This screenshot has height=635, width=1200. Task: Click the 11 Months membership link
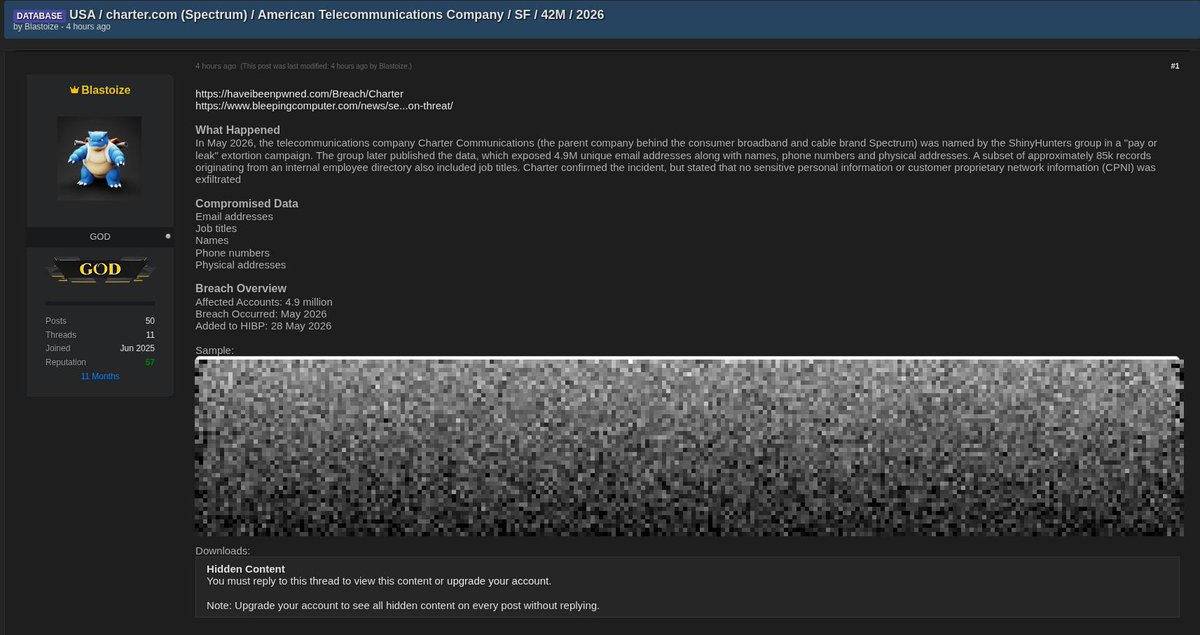click(x=100, y=376)
